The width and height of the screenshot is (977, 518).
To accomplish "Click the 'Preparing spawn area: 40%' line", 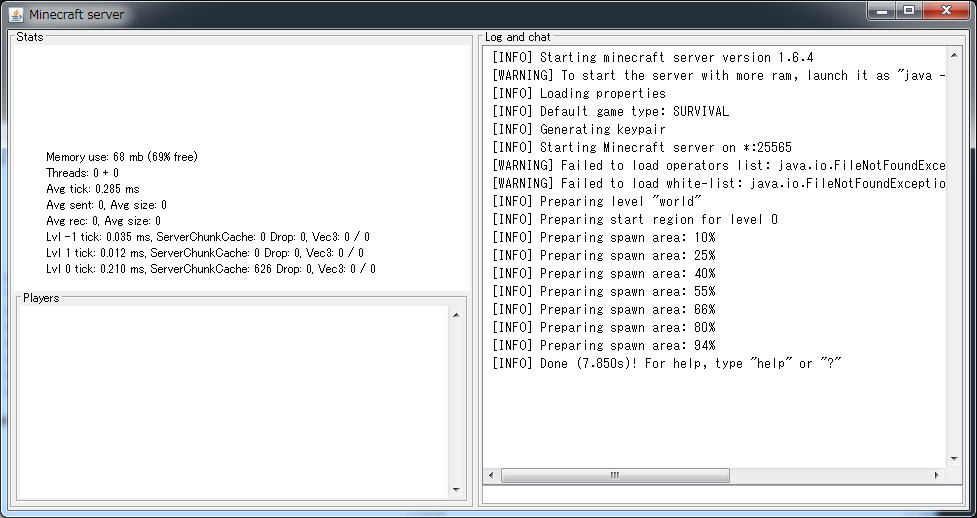I will click(x=604, y=274).
